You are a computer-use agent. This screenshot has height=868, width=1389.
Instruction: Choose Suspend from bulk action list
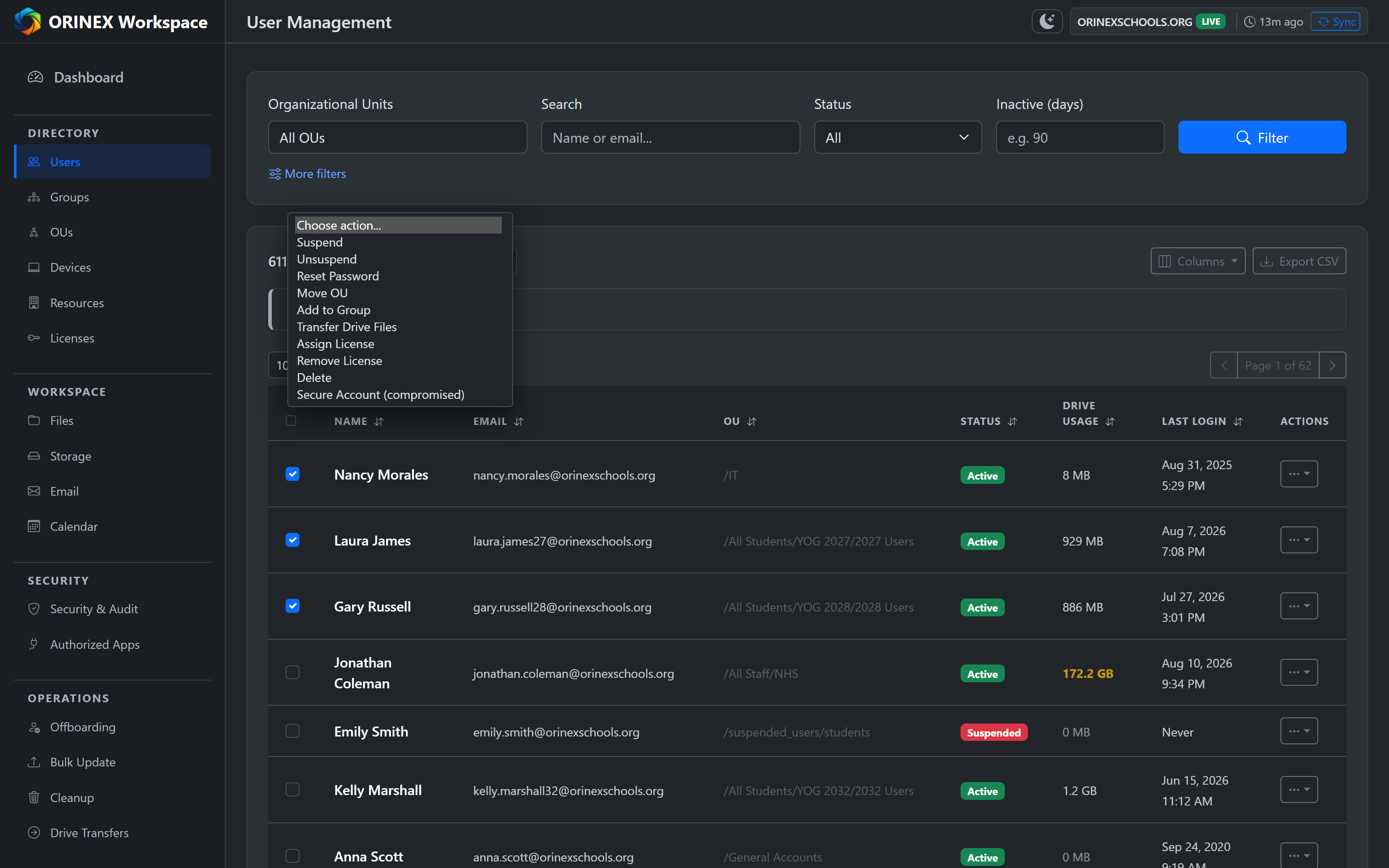coord(398,242)
